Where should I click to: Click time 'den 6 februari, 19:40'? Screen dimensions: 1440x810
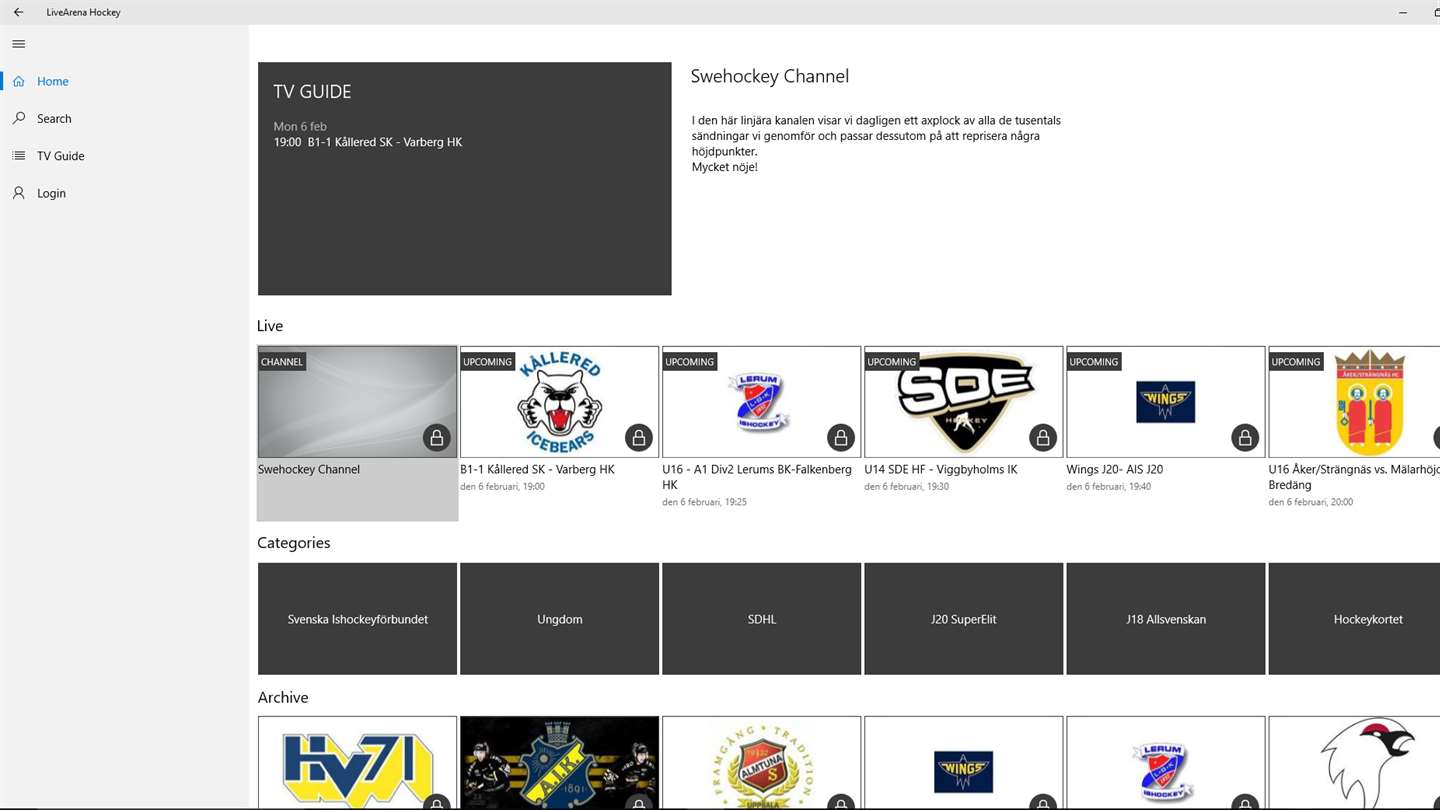[1108, 487]
